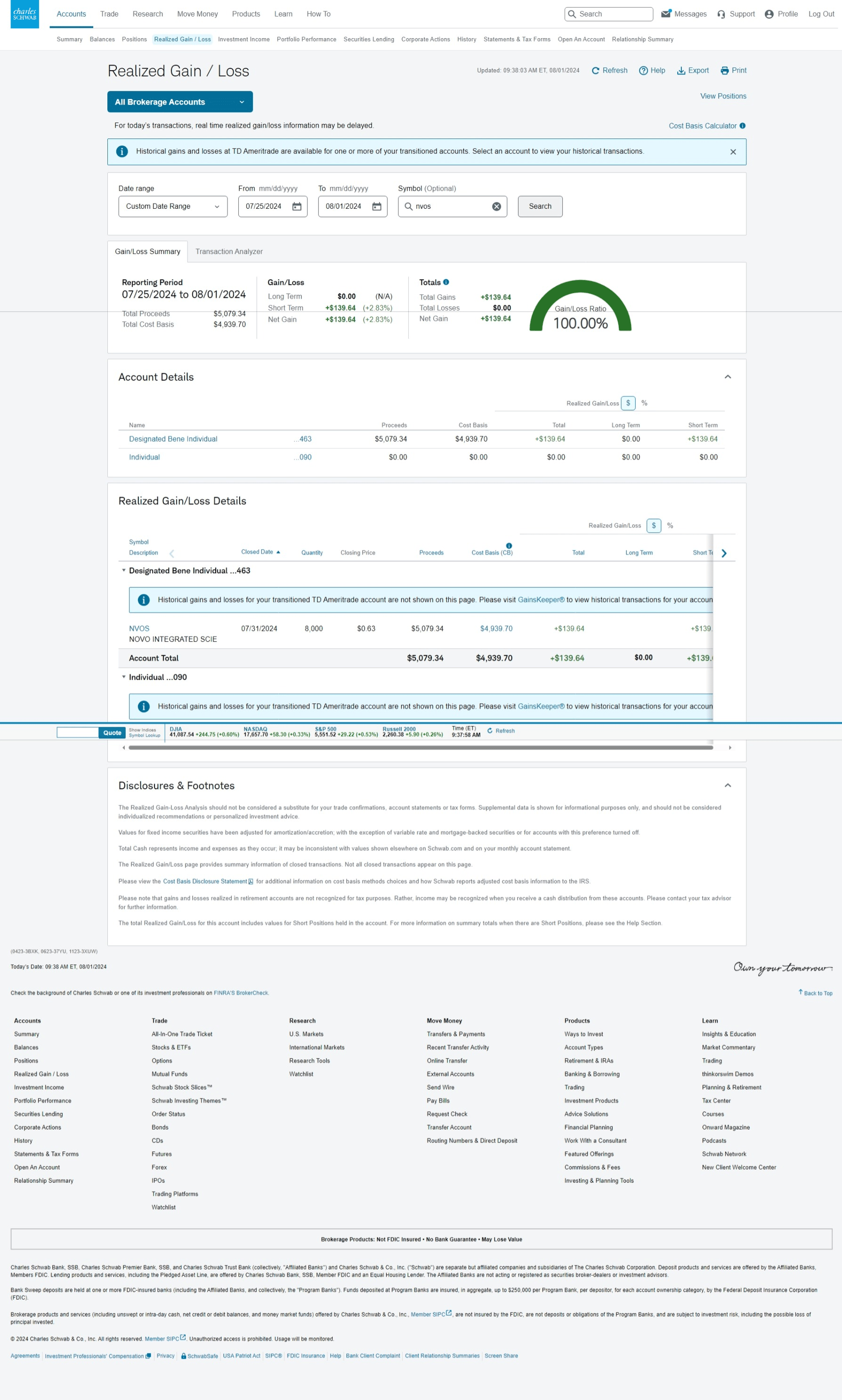
Task: Open the All Brokerage Accounts dropdown
Action: point(180,102)
